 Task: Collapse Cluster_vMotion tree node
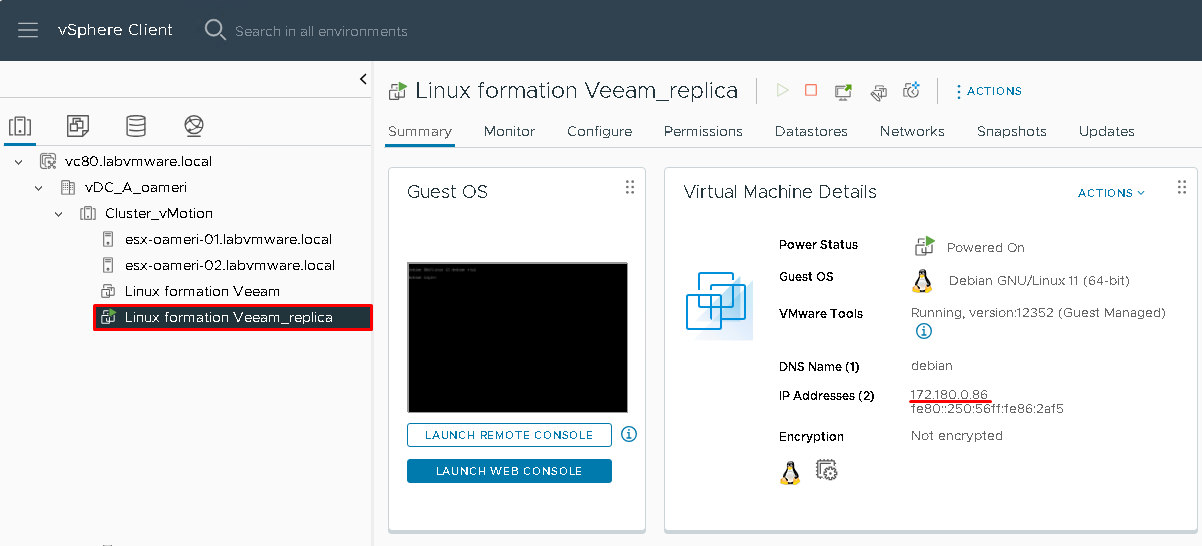click(x=59, y=213)
